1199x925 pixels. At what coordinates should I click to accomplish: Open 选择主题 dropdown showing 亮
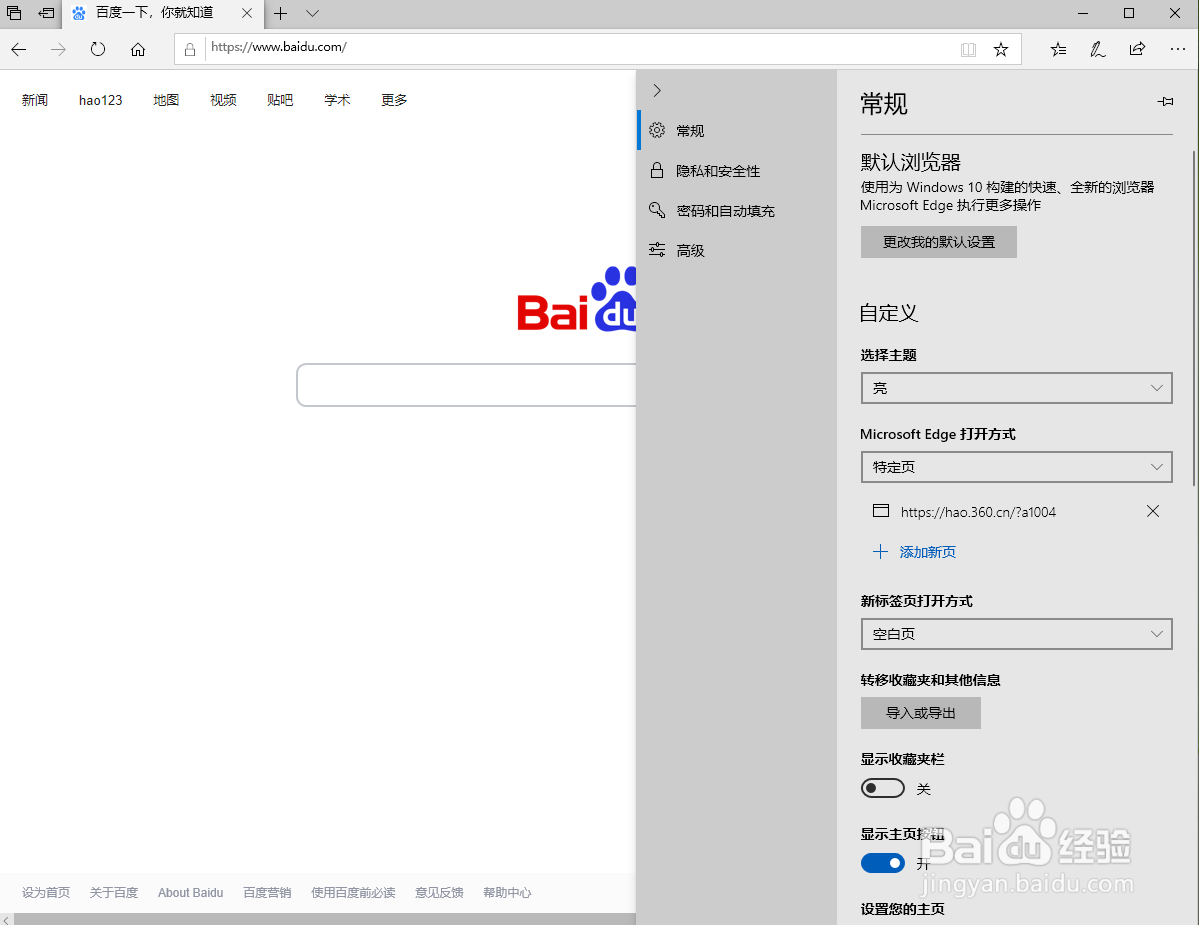coord(1016,388)
